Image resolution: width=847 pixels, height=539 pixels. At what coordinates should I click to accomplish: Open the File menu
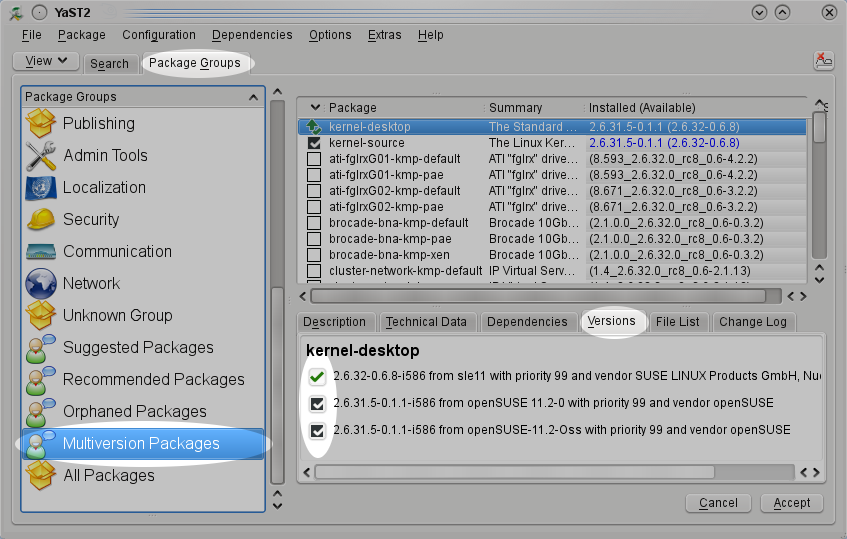31,35
